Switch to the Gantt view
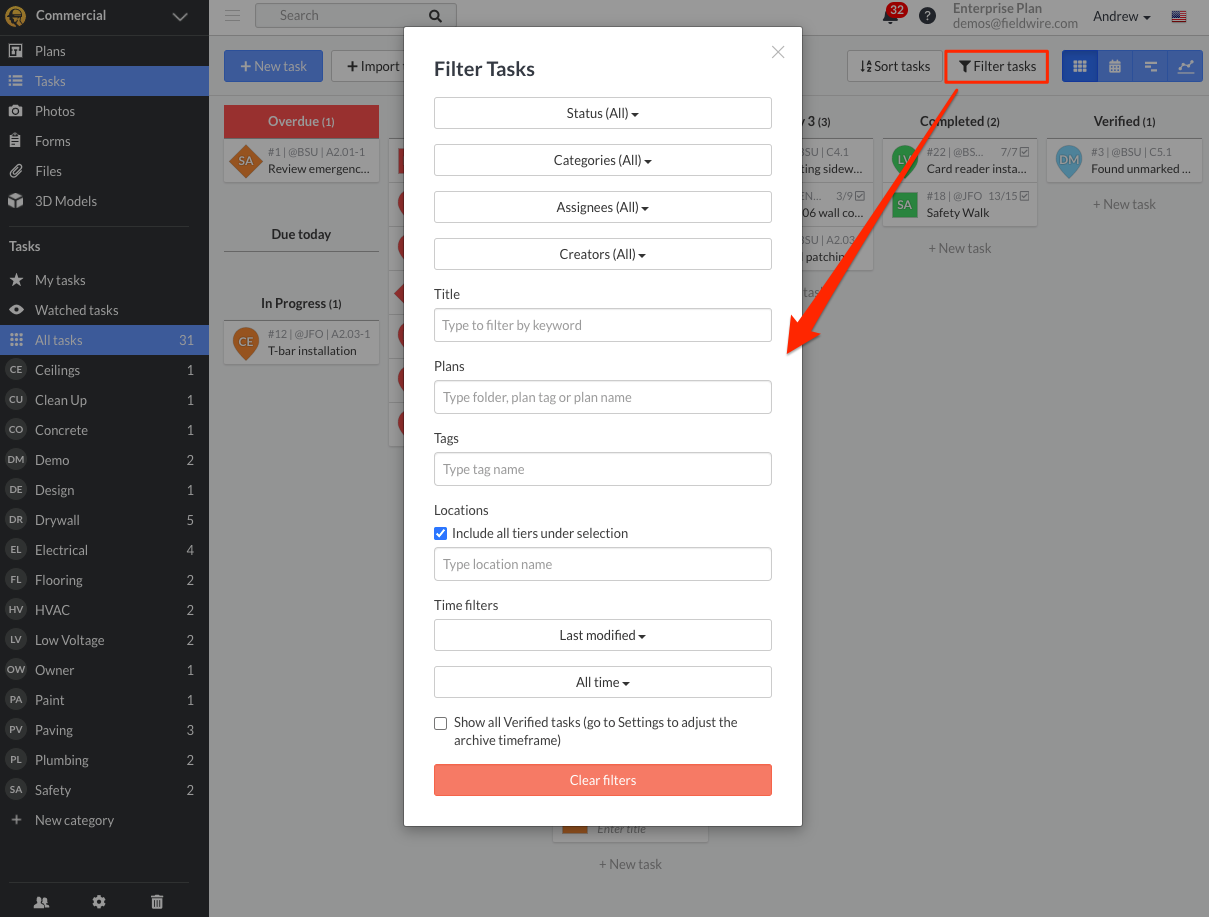The height and width of the screenshot is (917, 1209). [1151, 65]
